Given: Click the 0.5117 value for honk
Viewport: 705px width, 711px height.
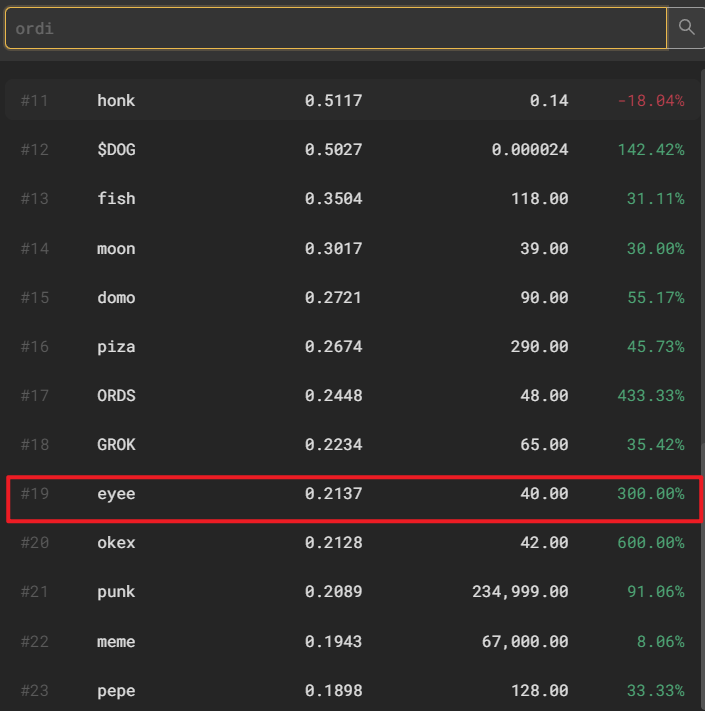Looking at the screenshot, I should click(333, 100).
